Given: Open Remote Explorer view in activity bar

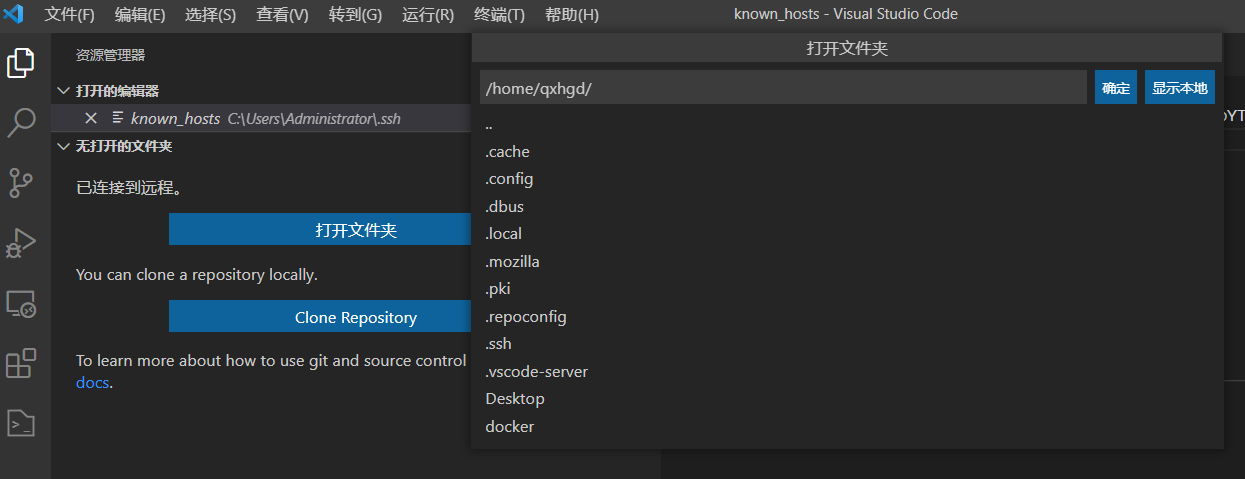Looking at the screenshot, I should click(x=21, y=304).
